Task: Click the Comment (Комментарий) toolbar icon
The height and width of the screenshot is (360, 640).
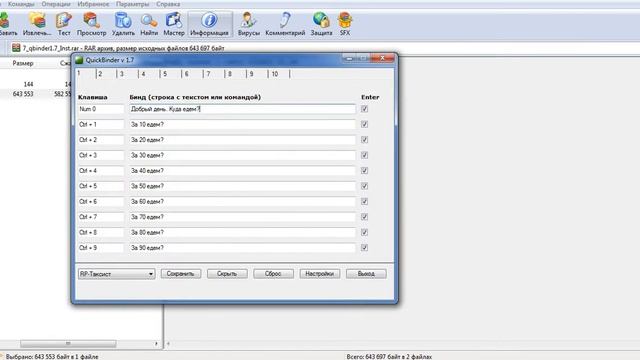Action: pos(285,24)
